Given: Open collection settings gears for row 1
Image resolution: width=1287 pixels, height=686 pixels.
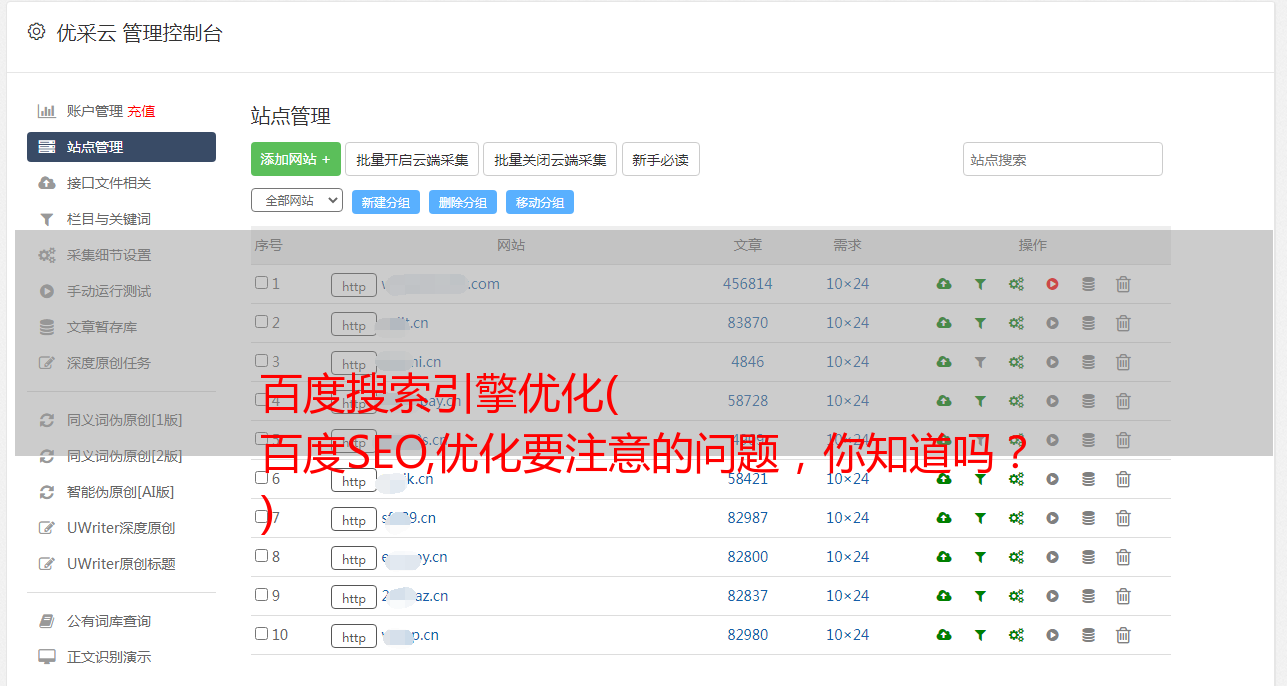Looking at the screenshot, I should coord(1016,284).
